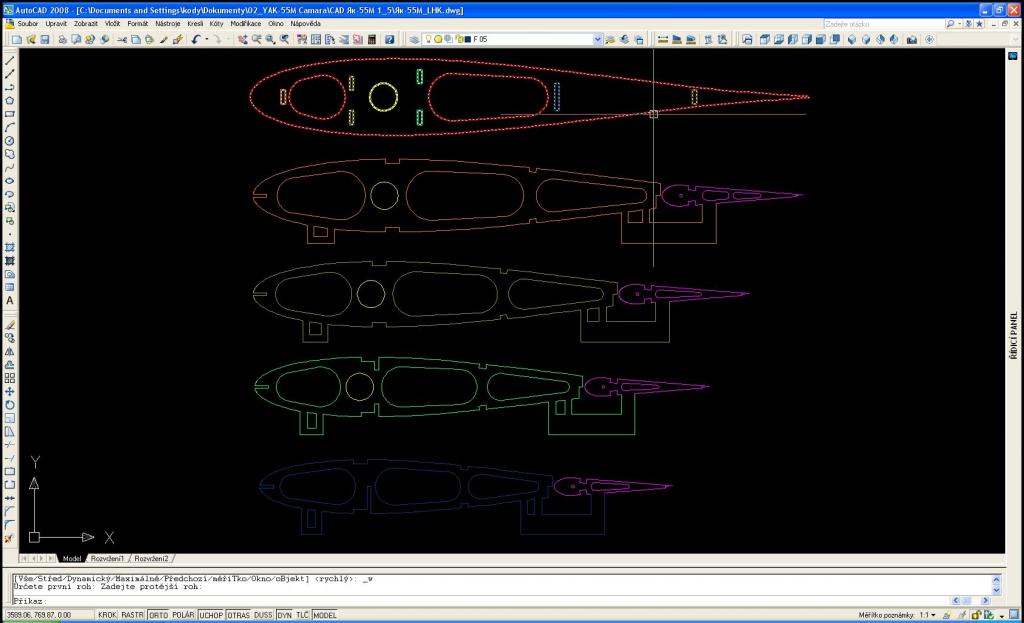1024x623 pixels.
Task: Open the Layer Properties Manager icon
Action: 415,40
